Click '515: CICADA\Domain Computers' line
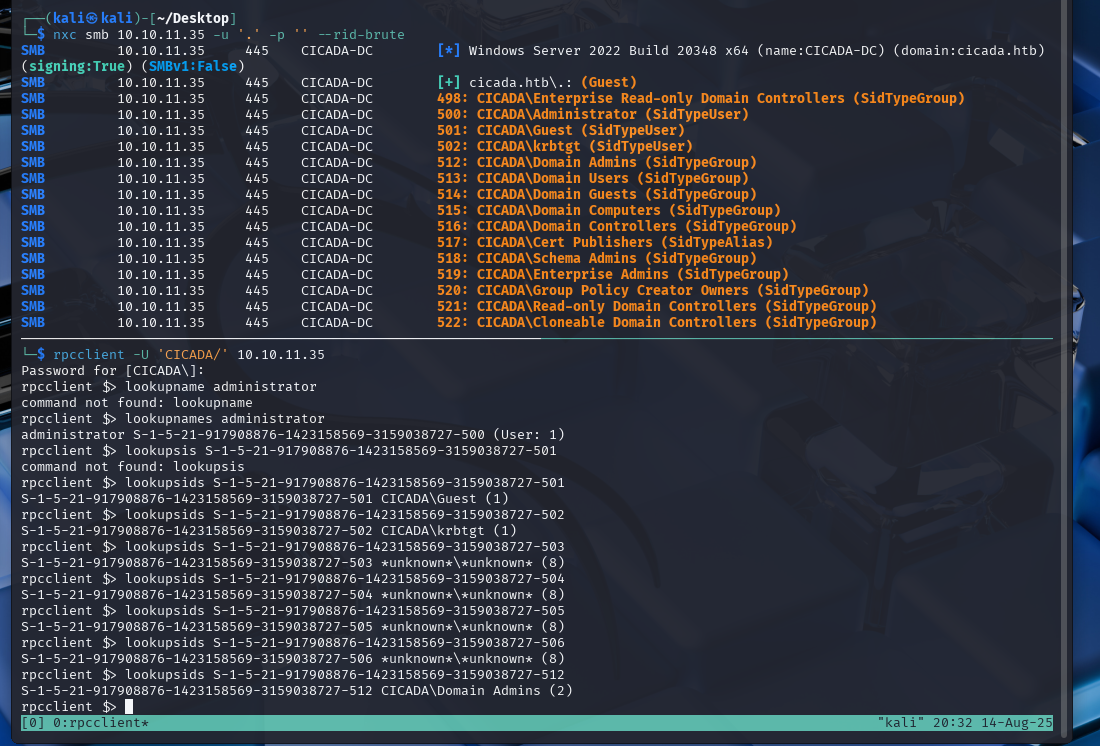1100x746 pixels. pyautogui.click(x=608, y=211)
